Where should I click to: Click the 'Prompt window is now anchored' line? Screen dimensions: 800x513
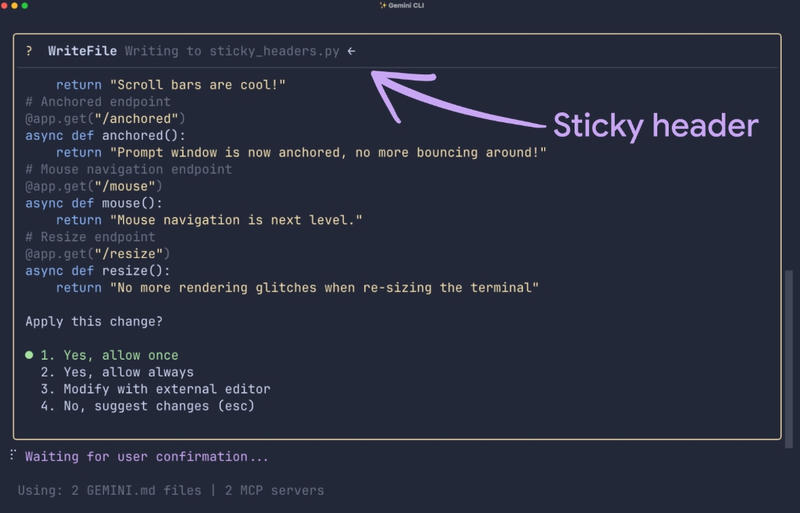301,153
